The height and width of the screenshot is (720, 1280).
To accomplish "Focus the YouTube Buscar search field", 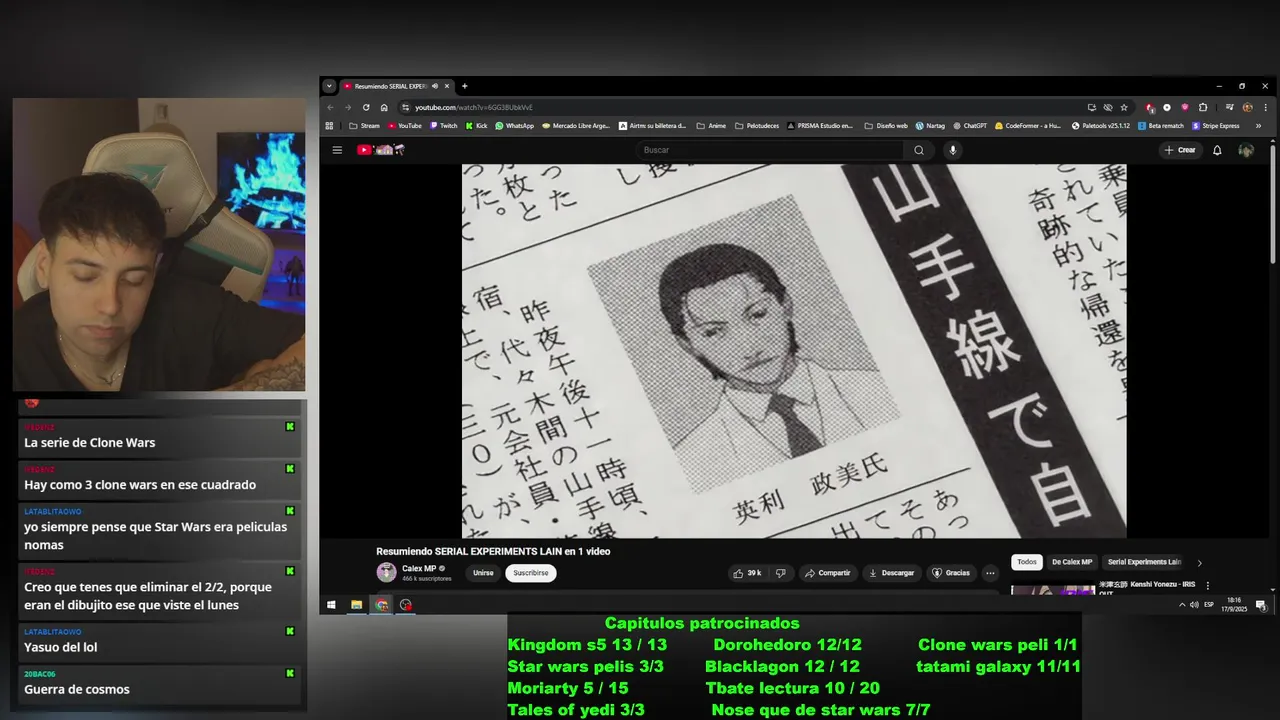I will [770, 150].
